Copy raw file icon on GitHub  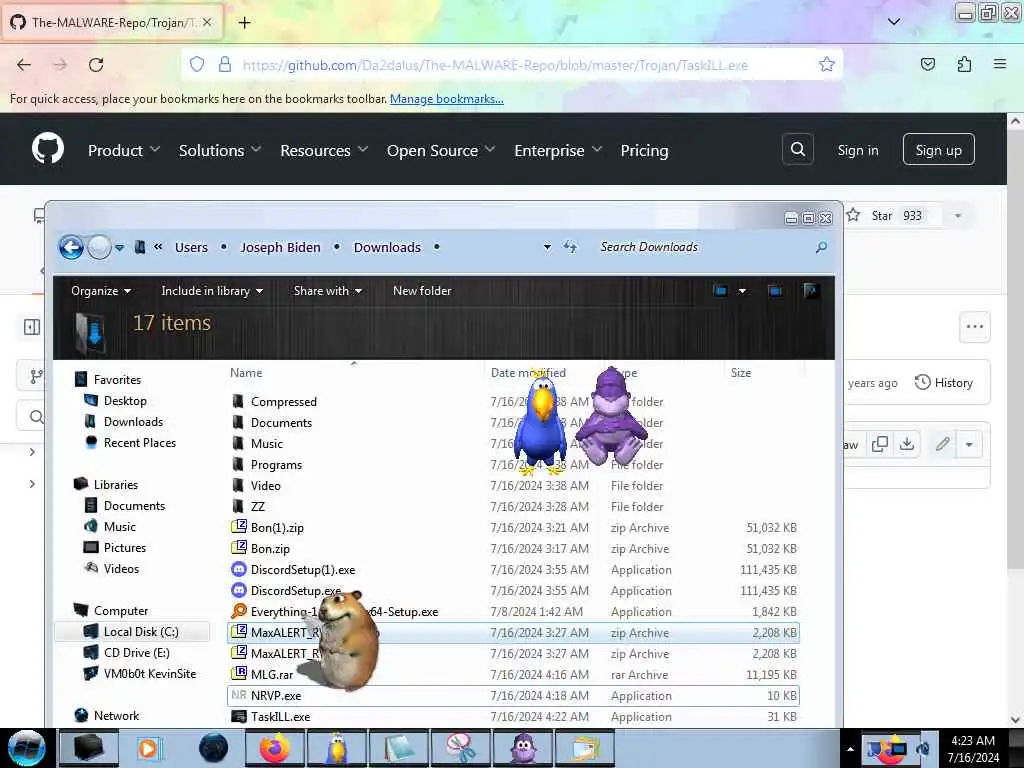[880, 444]
